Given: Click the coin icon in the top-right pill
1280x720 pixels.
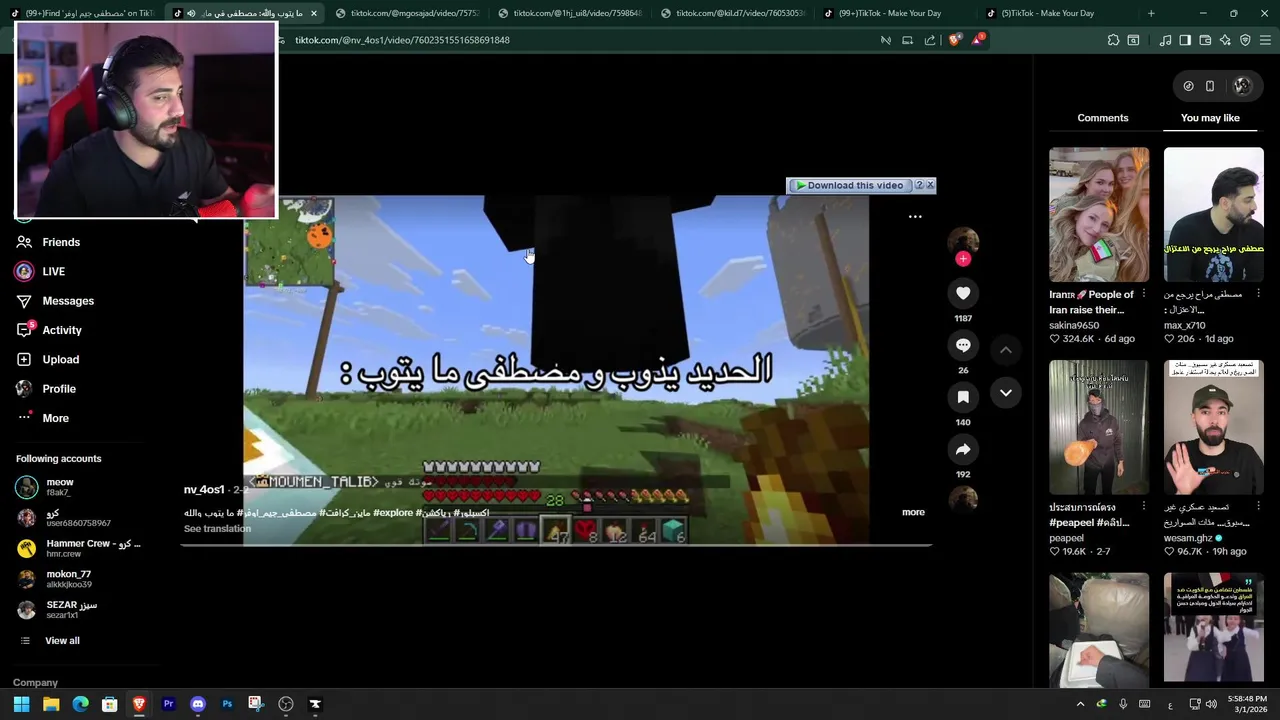Looking at the screenshot, I should pos(1188,86).
